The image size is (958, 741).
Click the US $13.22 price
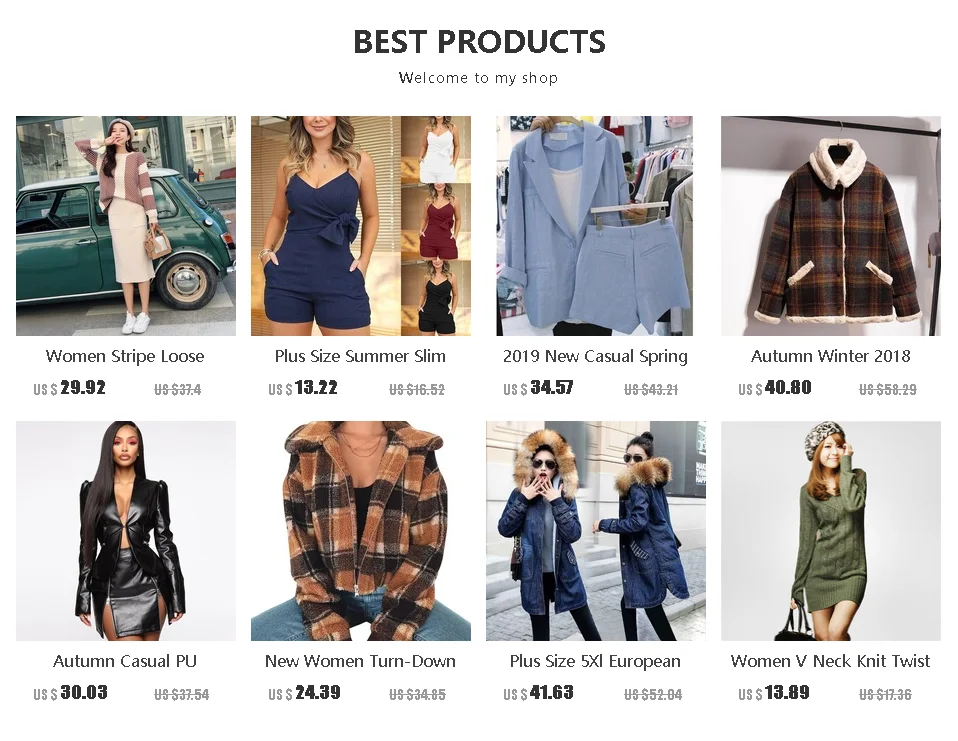point(303,388)
